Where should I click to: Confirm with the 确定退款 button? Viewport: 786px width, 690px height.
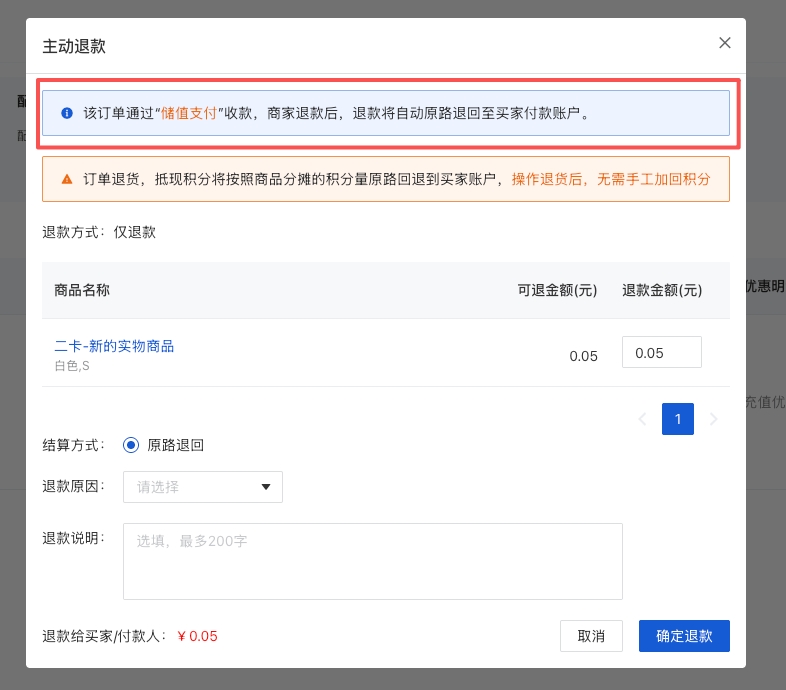pos(684,636)
